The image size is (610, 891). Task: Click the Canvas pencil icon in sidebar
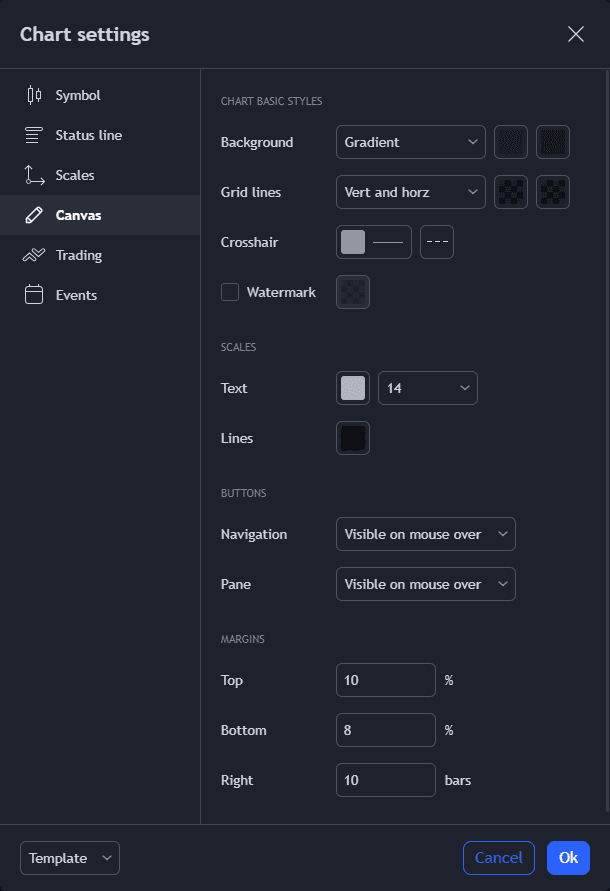click(34, 215)
